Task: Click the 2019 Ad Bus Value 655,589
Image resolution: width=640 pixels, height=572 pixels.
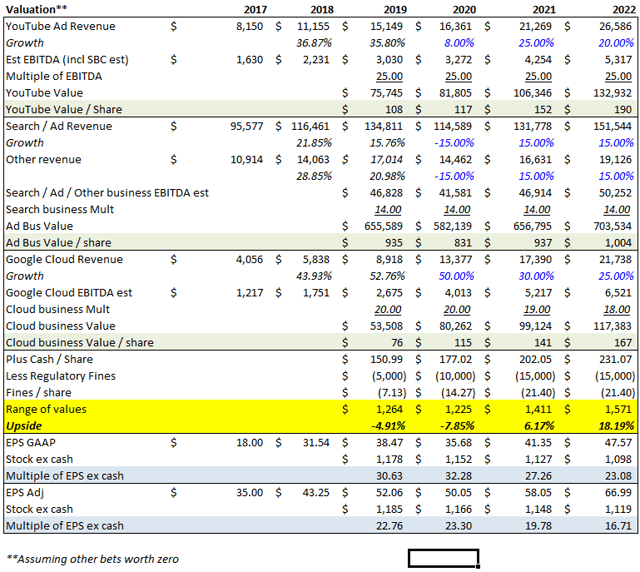Action: click(383, 226)
